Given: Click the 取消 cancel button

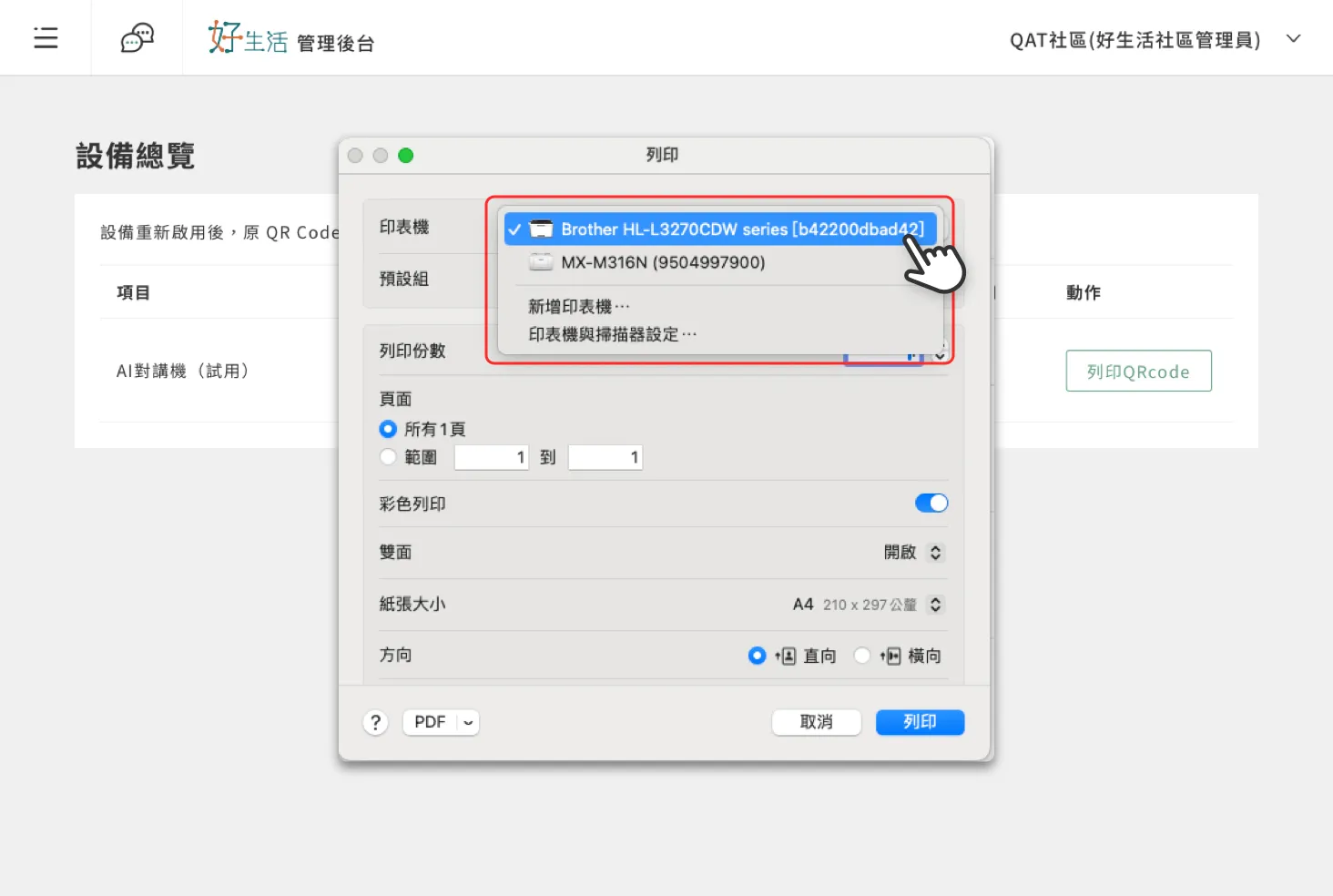Looking at the screenshot, I should click(816, 722).
